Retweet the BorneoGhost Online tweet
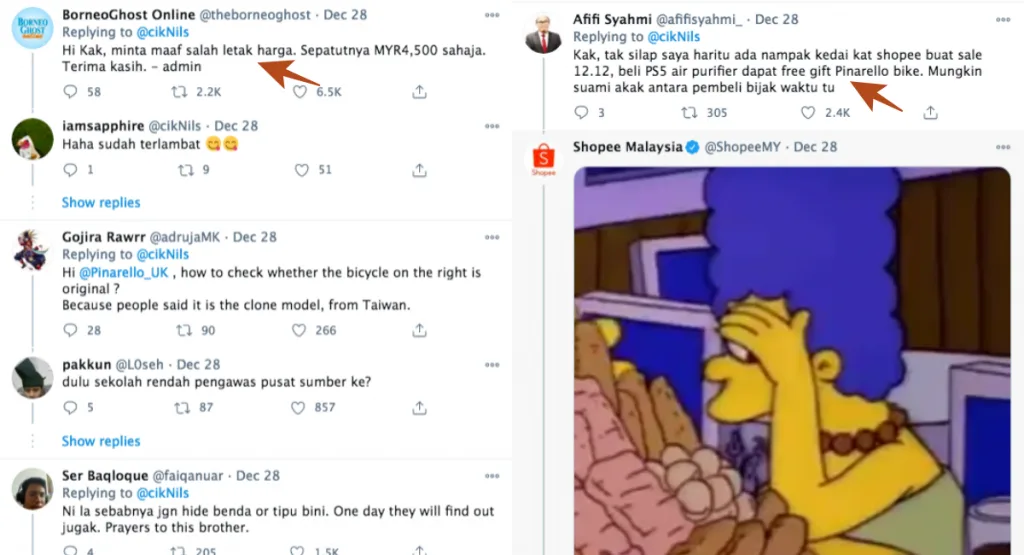 [x=181, y=92]
